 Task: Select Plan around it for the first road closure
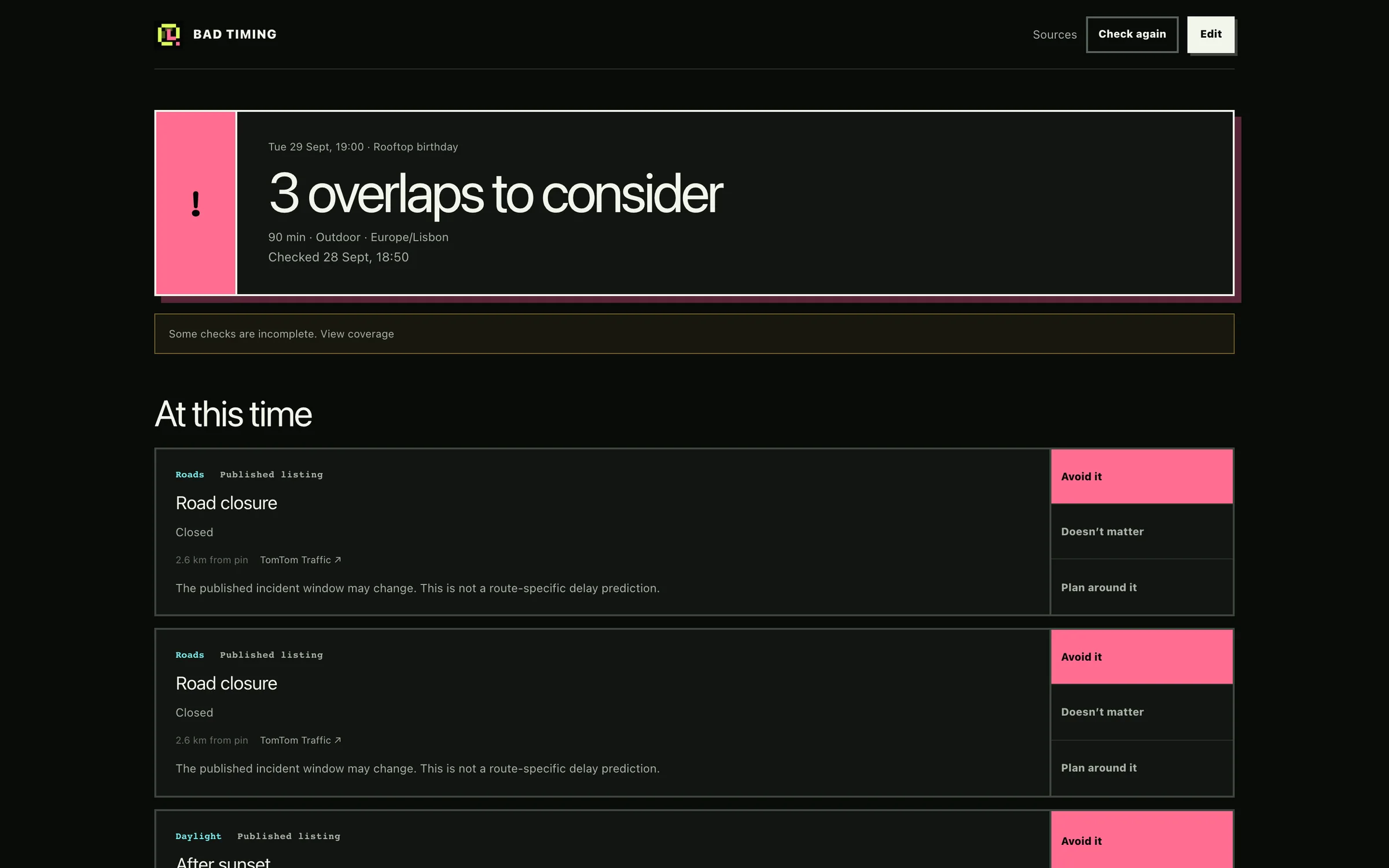coord(1141,587)
